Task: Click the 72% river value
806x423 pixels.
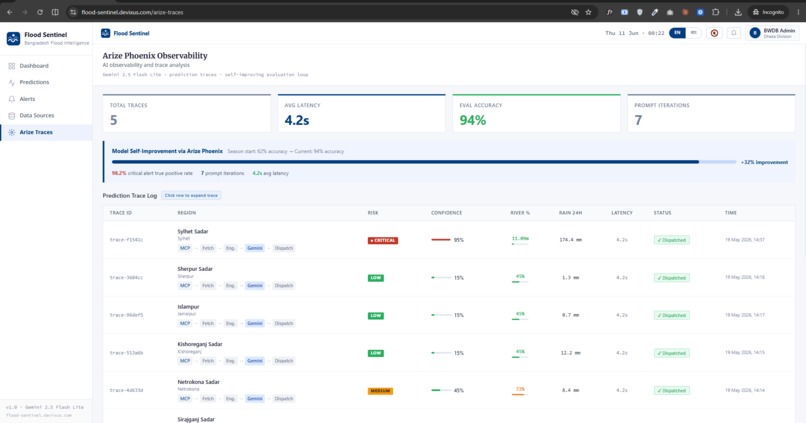Action: [x=520, y=389]
